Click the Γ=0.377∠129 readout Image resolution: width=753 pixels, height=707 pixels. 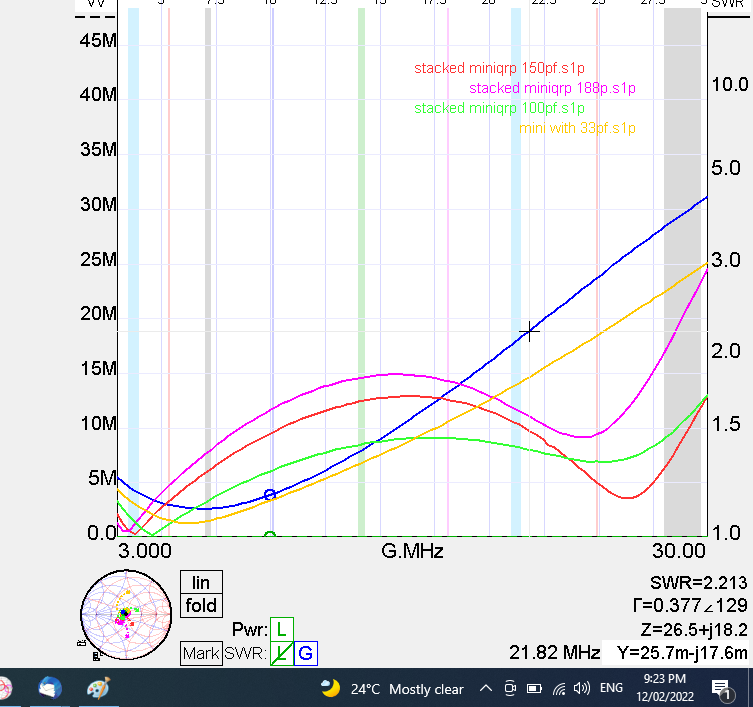tap(690, 605)
